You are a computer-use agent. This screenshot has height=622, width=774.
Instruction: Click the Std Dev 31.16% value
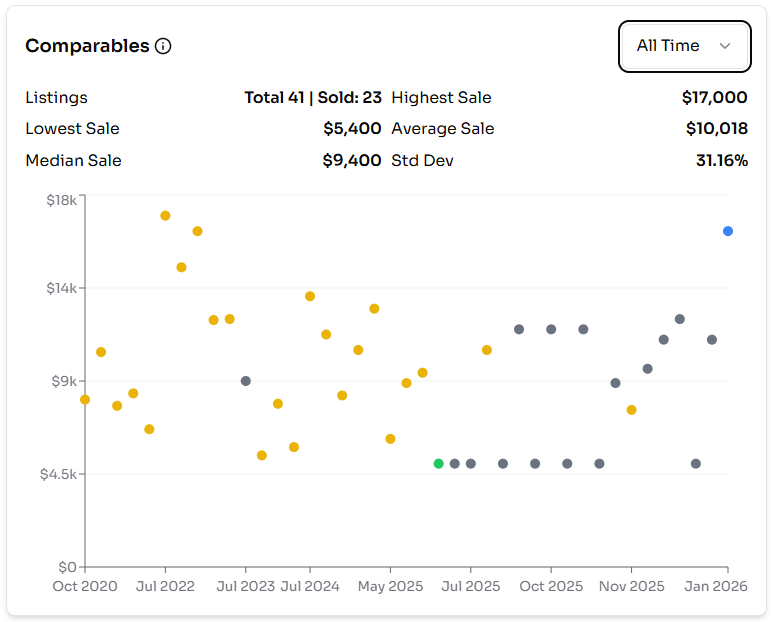click(721, 160)
